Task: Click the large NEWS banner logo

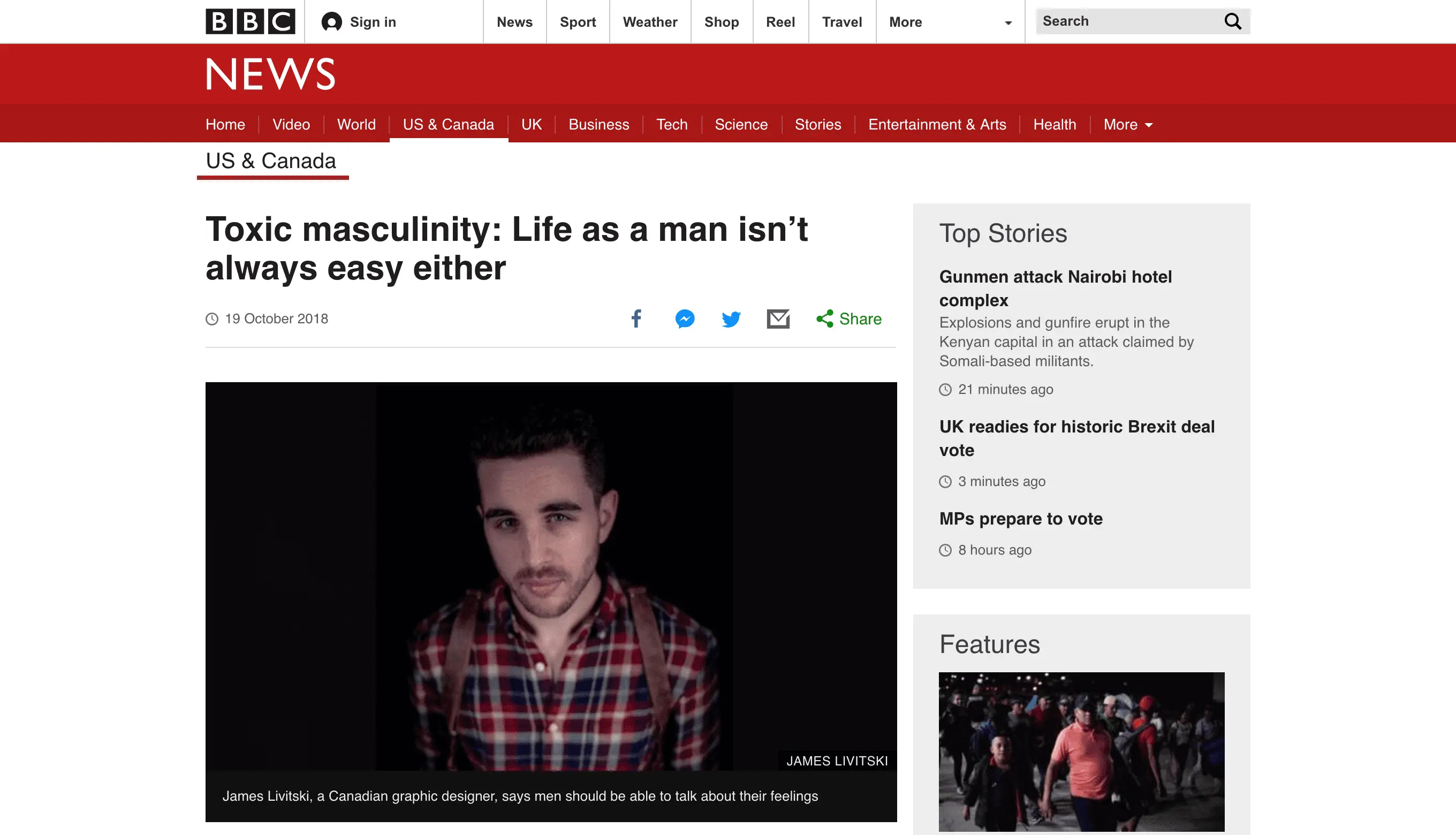Action: click(x=270, y=74)
